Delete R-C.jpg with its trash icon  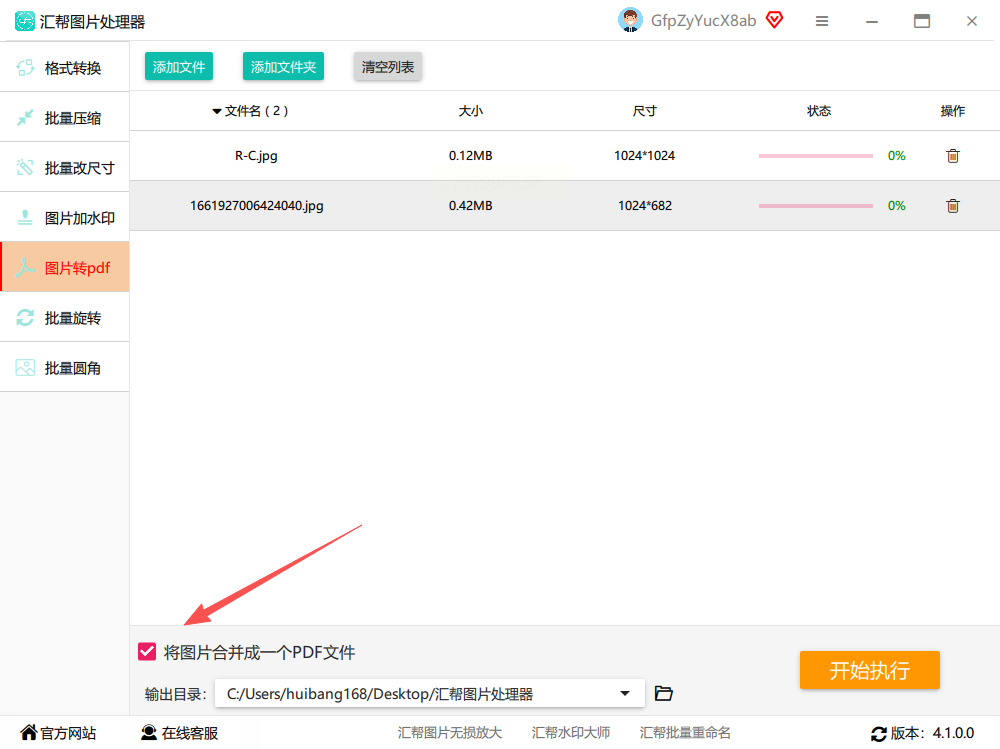[x=953, y=156]
